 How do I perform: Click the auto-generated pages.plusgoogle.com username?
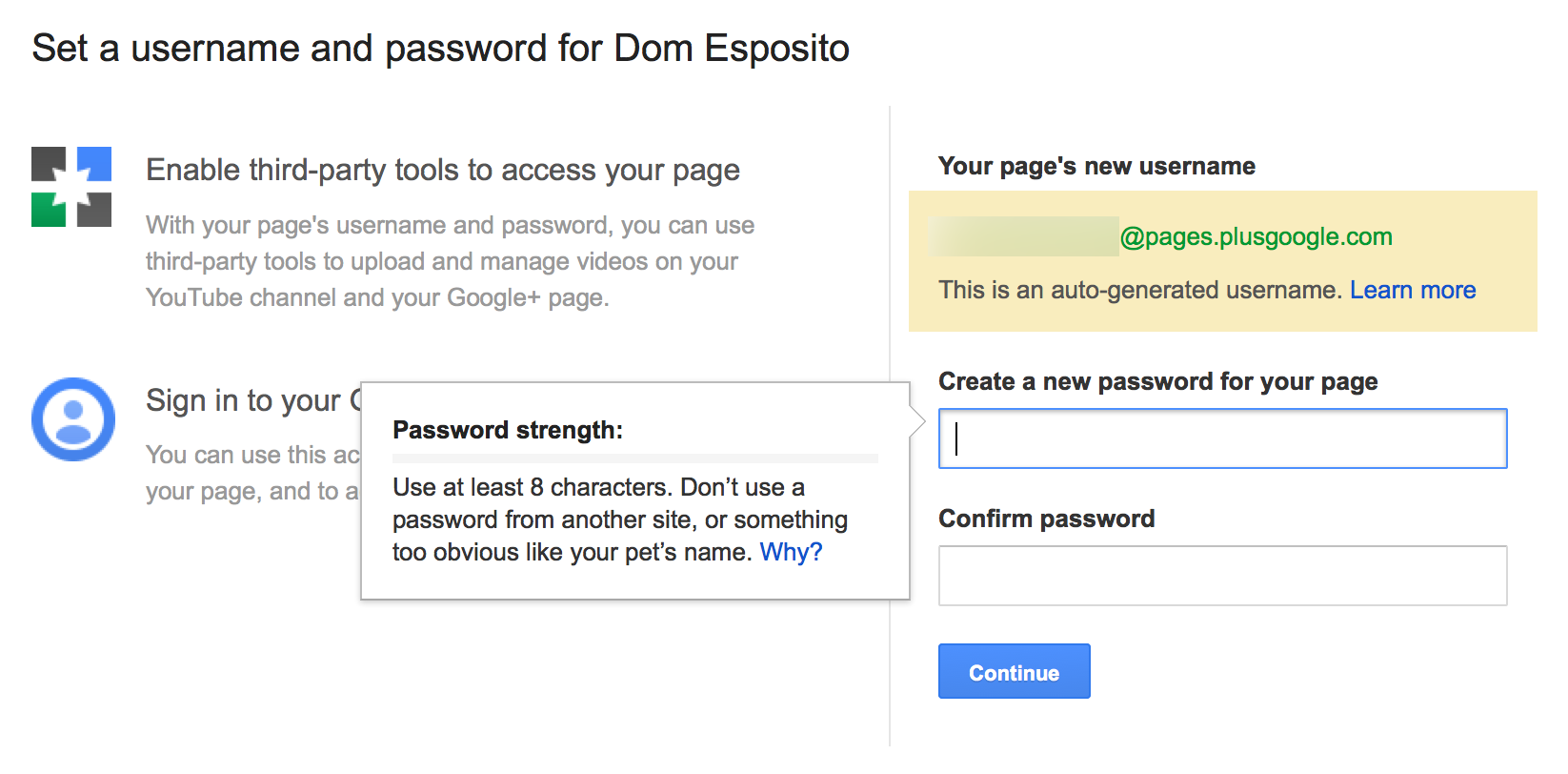pos(1256,236)
